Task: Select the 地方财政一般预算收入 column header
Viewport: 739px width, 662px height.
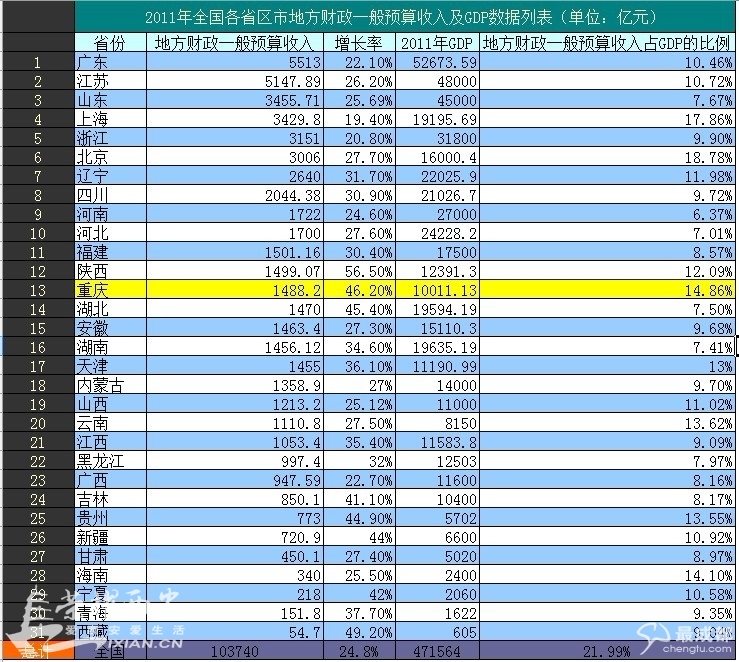Action: (x=235, y=43)
